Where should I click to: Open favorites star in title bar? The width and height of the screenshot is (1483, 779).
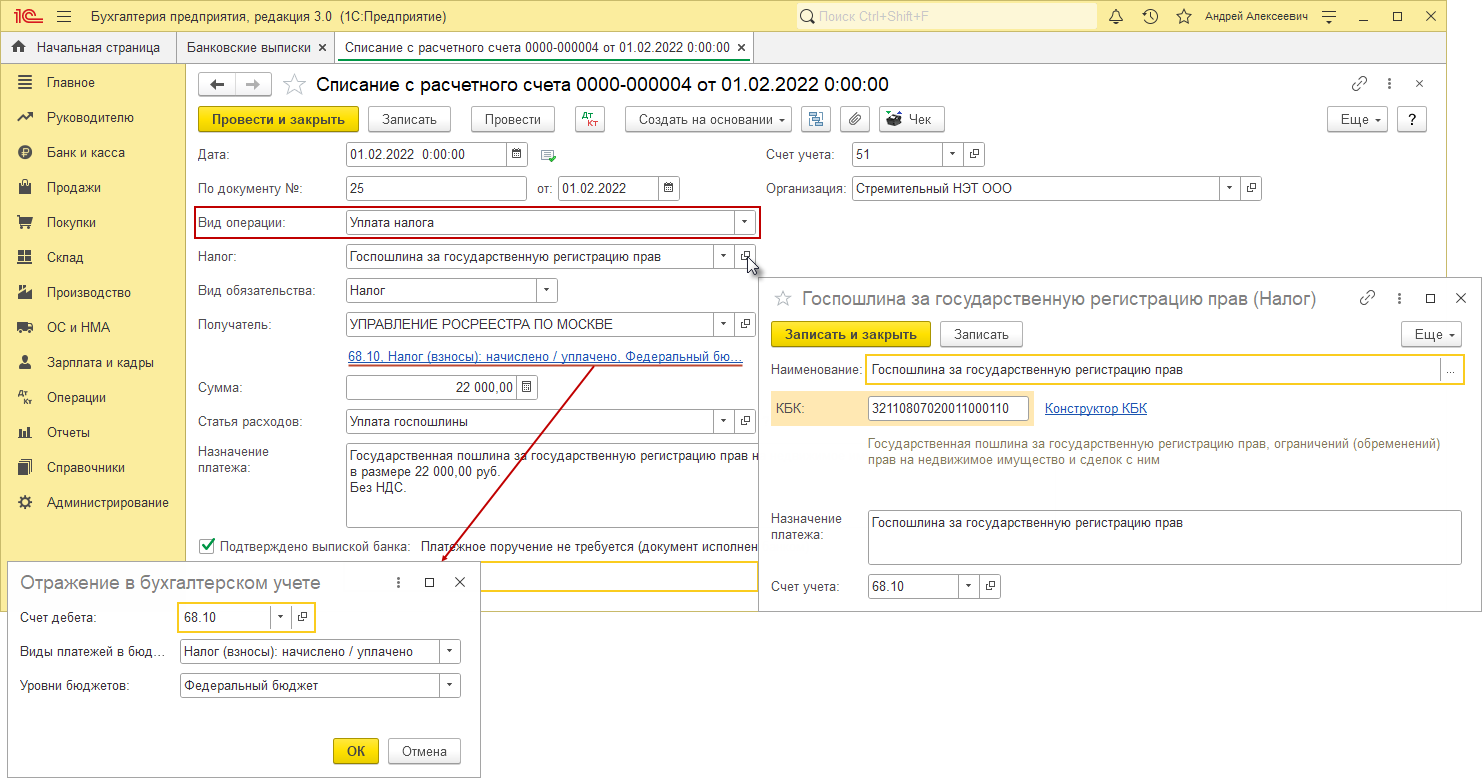click(x=1184, y=17)
